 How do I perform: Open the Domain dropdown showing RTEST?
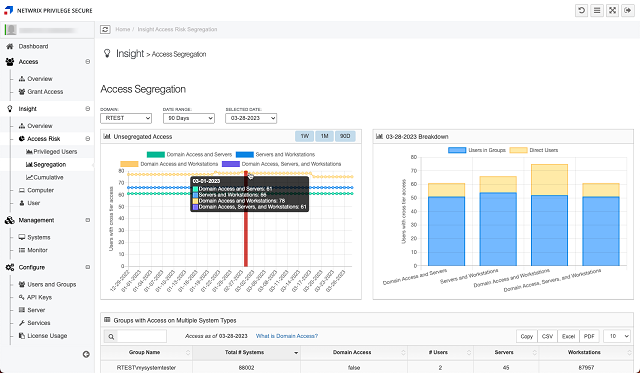point(126,118)
